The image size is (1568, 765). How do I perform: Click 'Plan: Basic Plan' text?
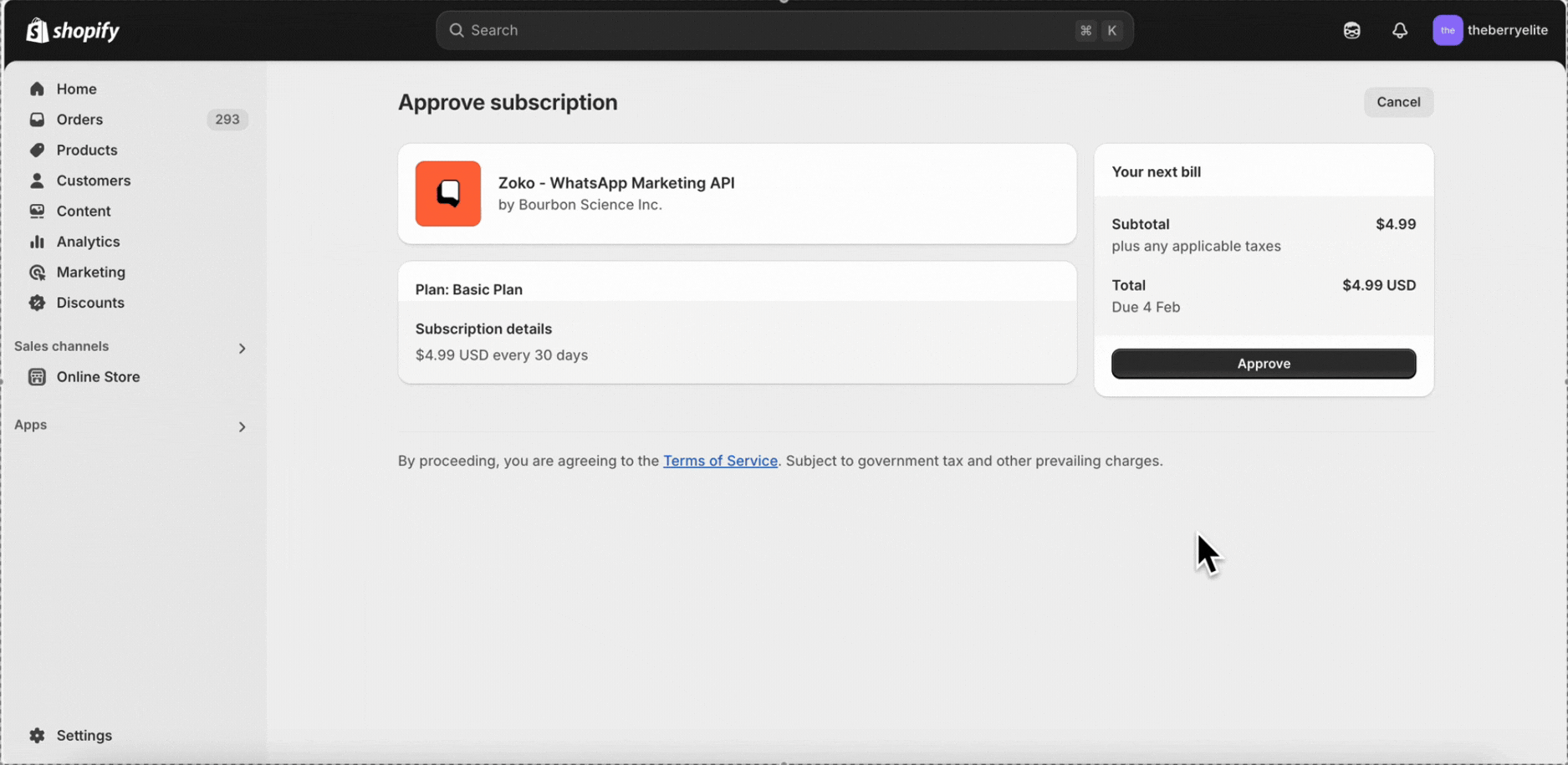point(469,290)
